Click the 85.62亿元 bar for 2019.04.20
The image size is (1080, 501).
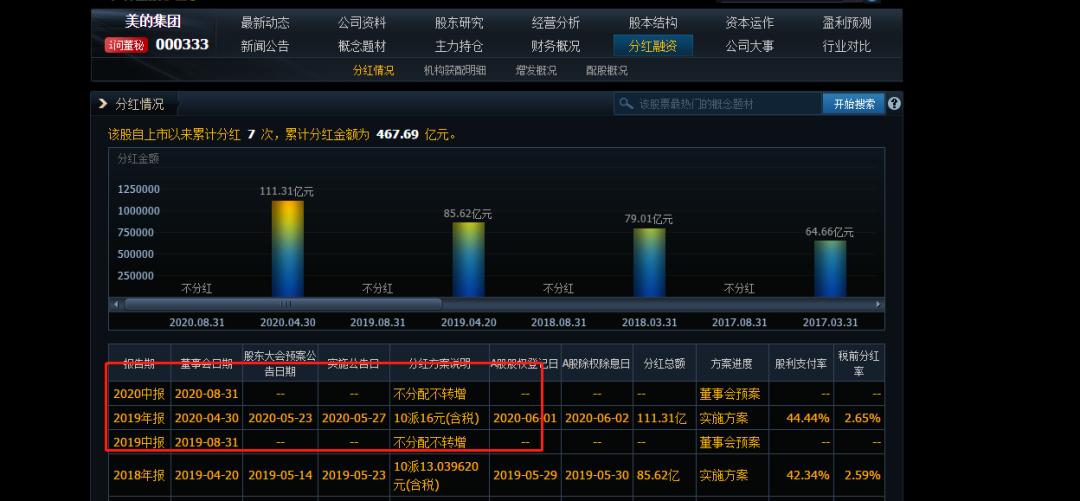pyautogui.click(x=468, y=259)
